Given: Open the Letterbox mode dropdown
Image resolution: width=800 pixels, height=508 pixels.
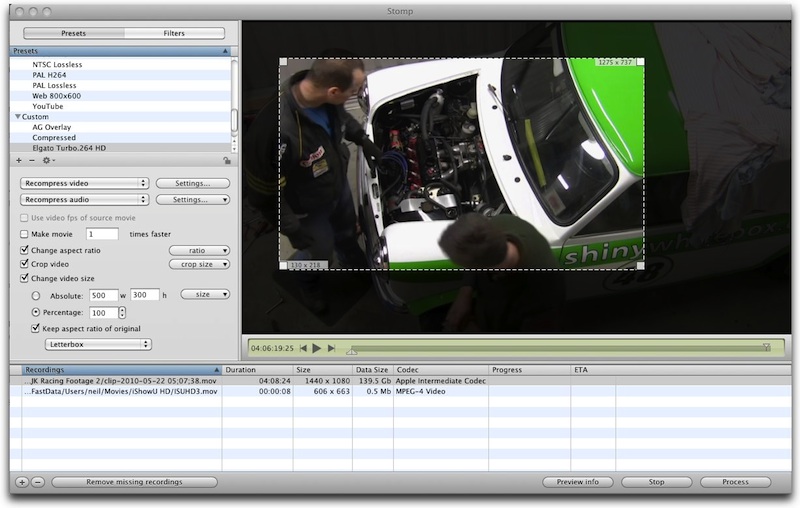Looking at the screenshot, I should (98, 344).
